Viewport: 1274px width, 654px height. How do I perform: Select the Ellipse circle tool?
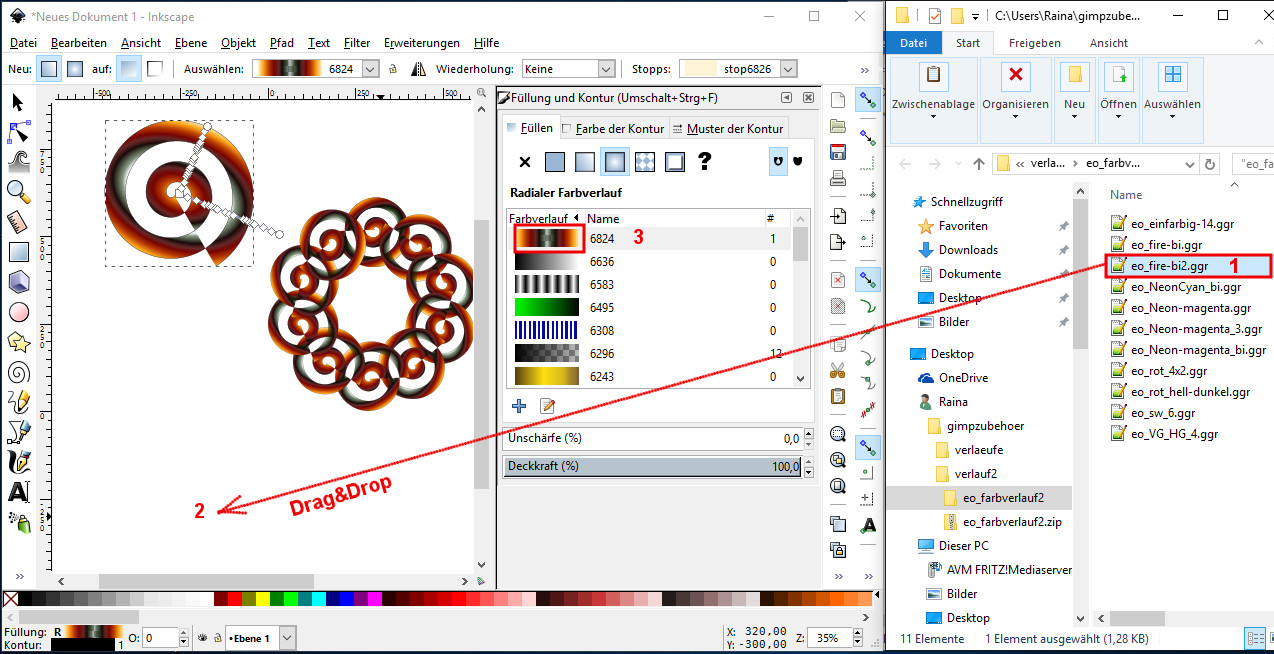pos(18,312)
